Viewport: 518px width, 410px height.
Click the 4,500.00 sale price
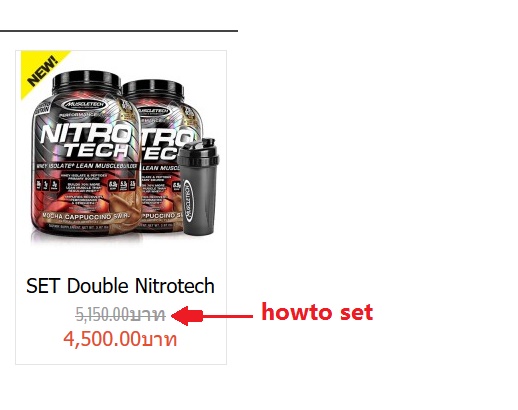tap(120, 339)
